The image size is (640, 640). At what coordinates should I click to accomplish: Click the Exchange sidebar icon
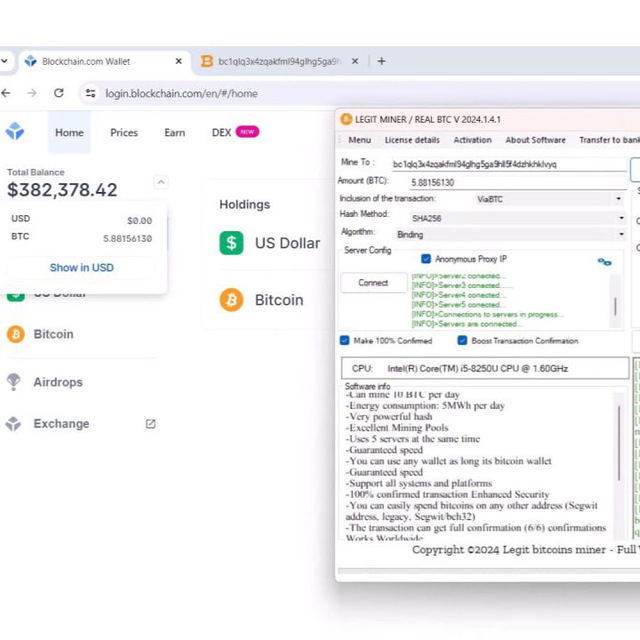coord(13,424)
